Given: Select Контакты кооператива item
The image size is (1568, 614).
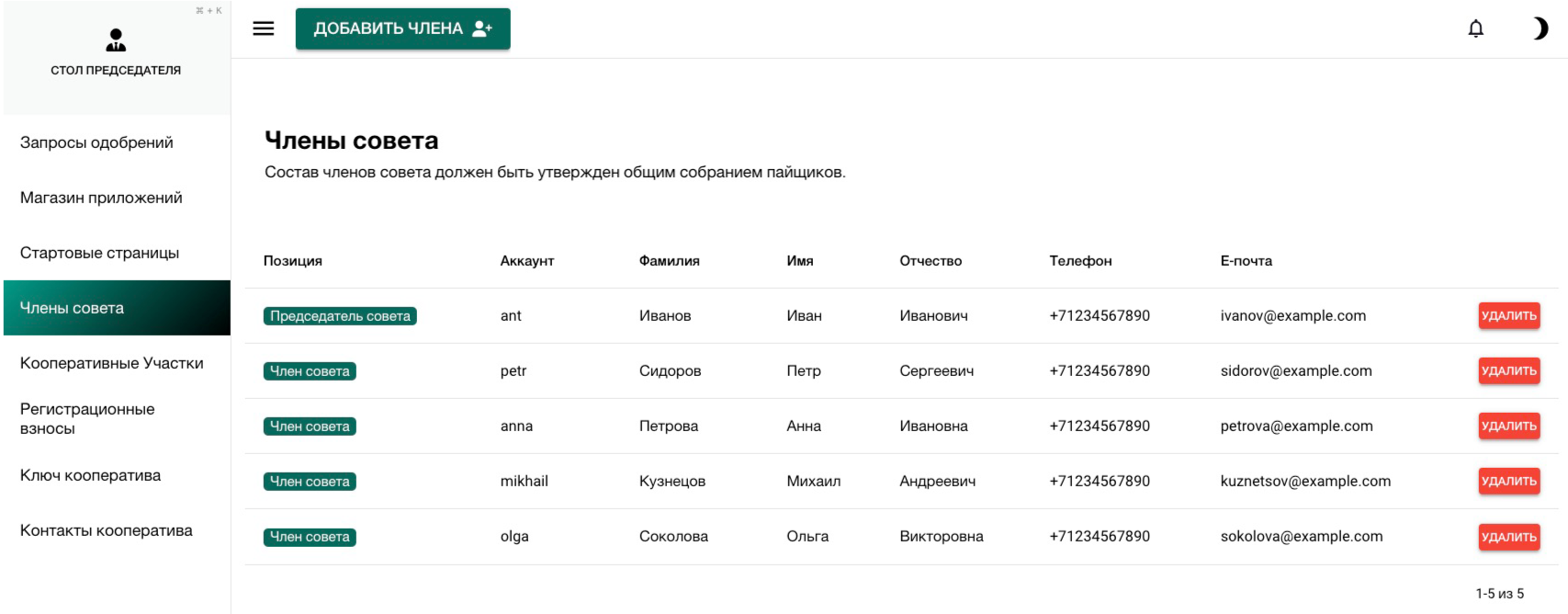Looking at the screenshot, I should pos(107,530).
